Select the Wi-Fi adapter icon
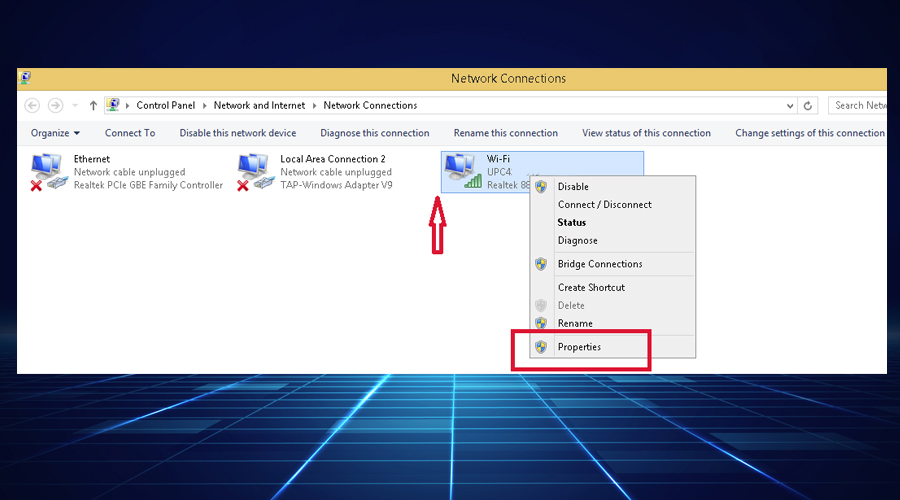The height and width of the screenshot is (500, 900). tap(461, 171)
